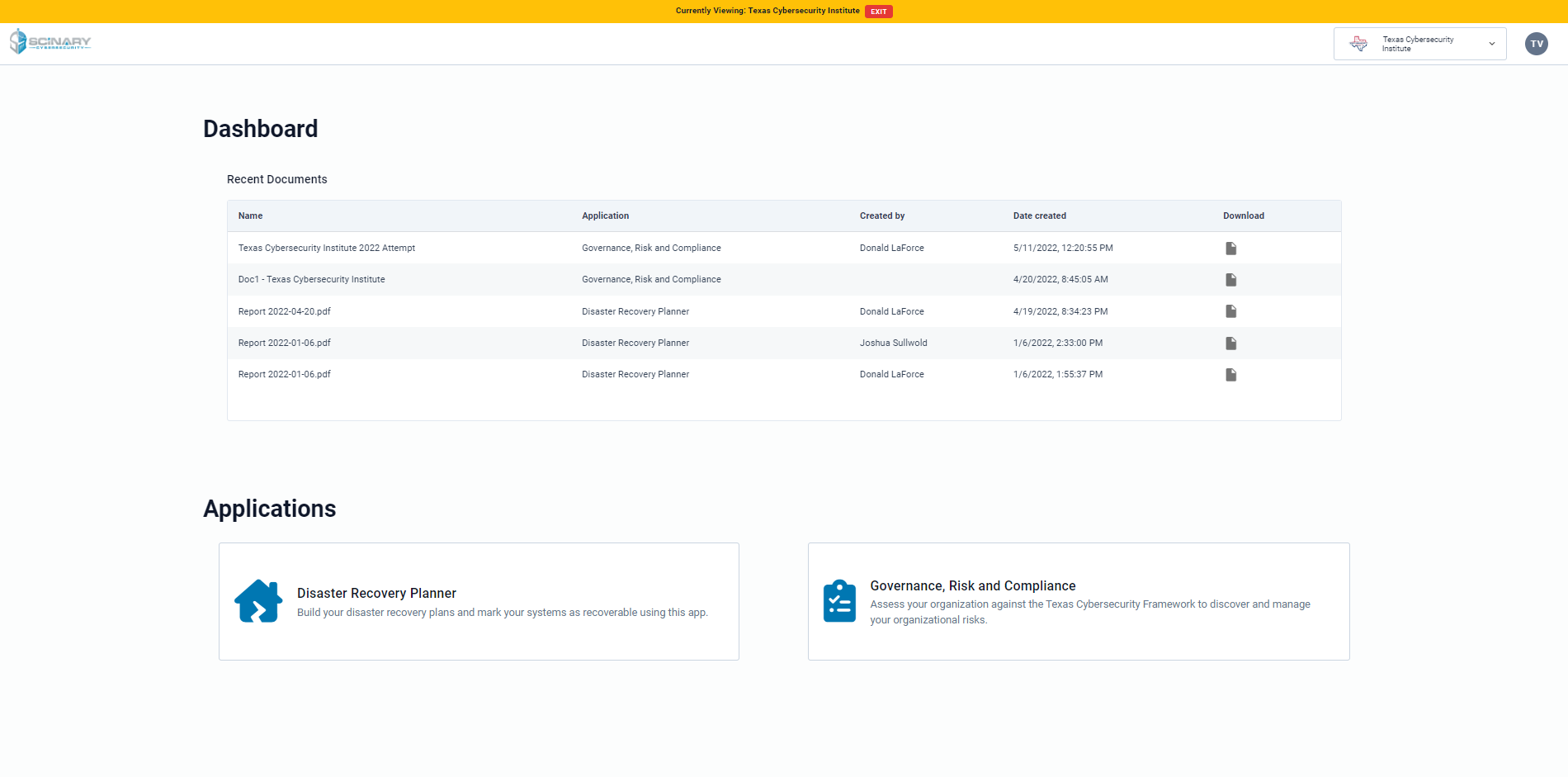Click the Download column header

[1243, 216]
